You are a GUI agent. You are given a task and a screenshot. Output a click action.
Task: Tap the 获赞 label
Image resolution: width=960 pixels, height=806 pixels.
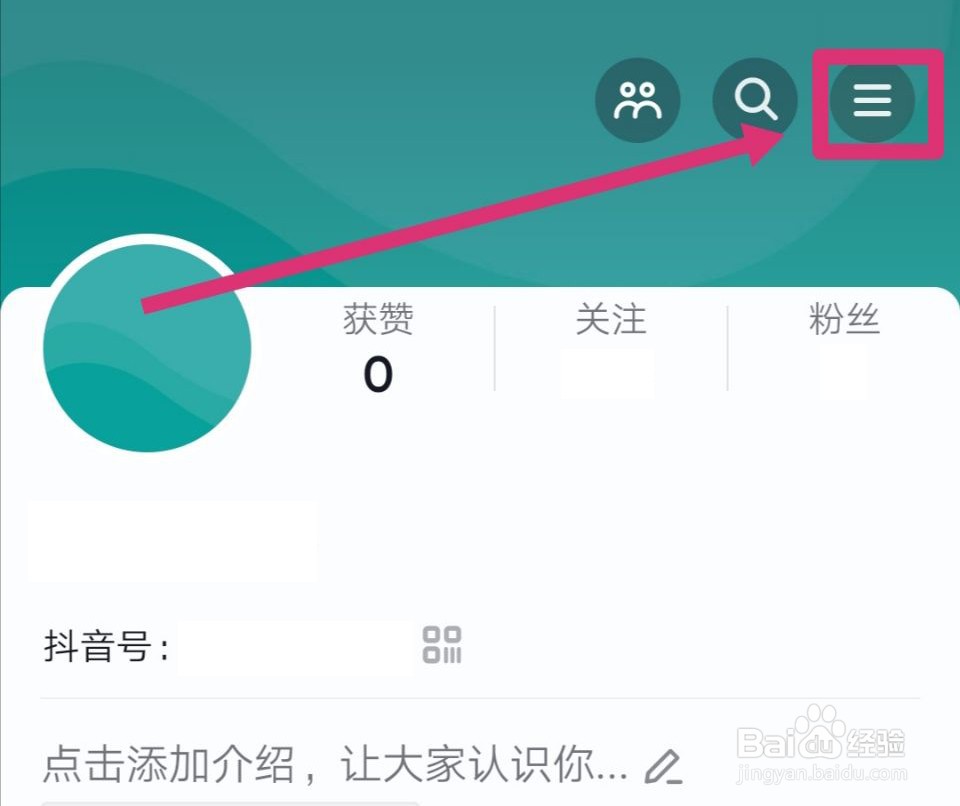tap(378, 319)
